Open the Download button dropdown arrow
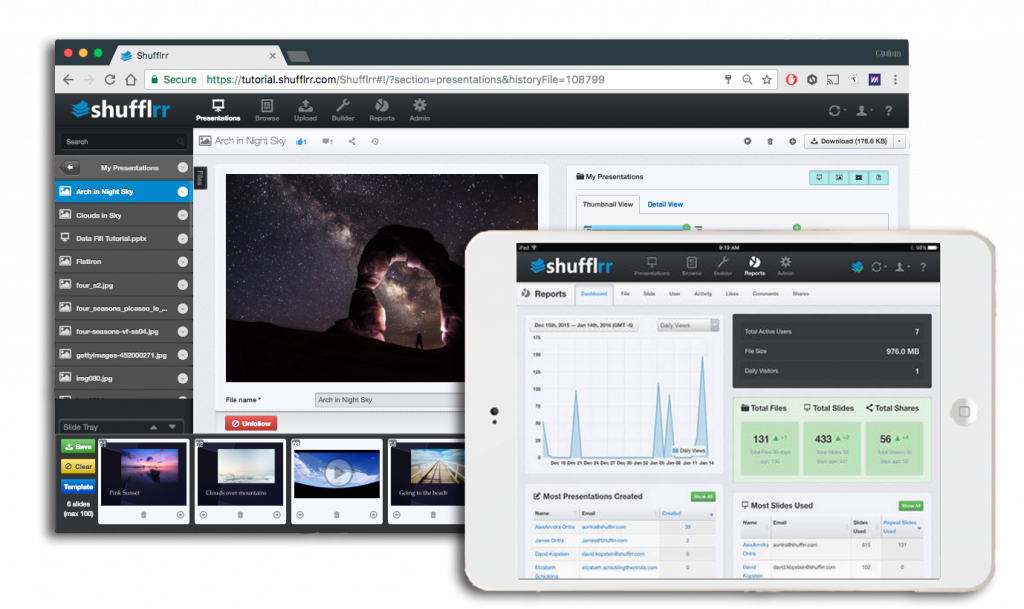1024x609 pixels. pos(900,142)
